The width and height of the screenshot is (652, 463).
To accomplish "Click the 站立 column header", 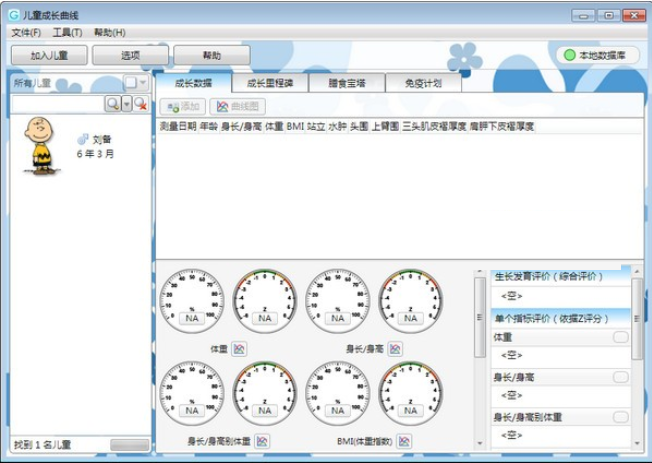I will click(316, 126).
